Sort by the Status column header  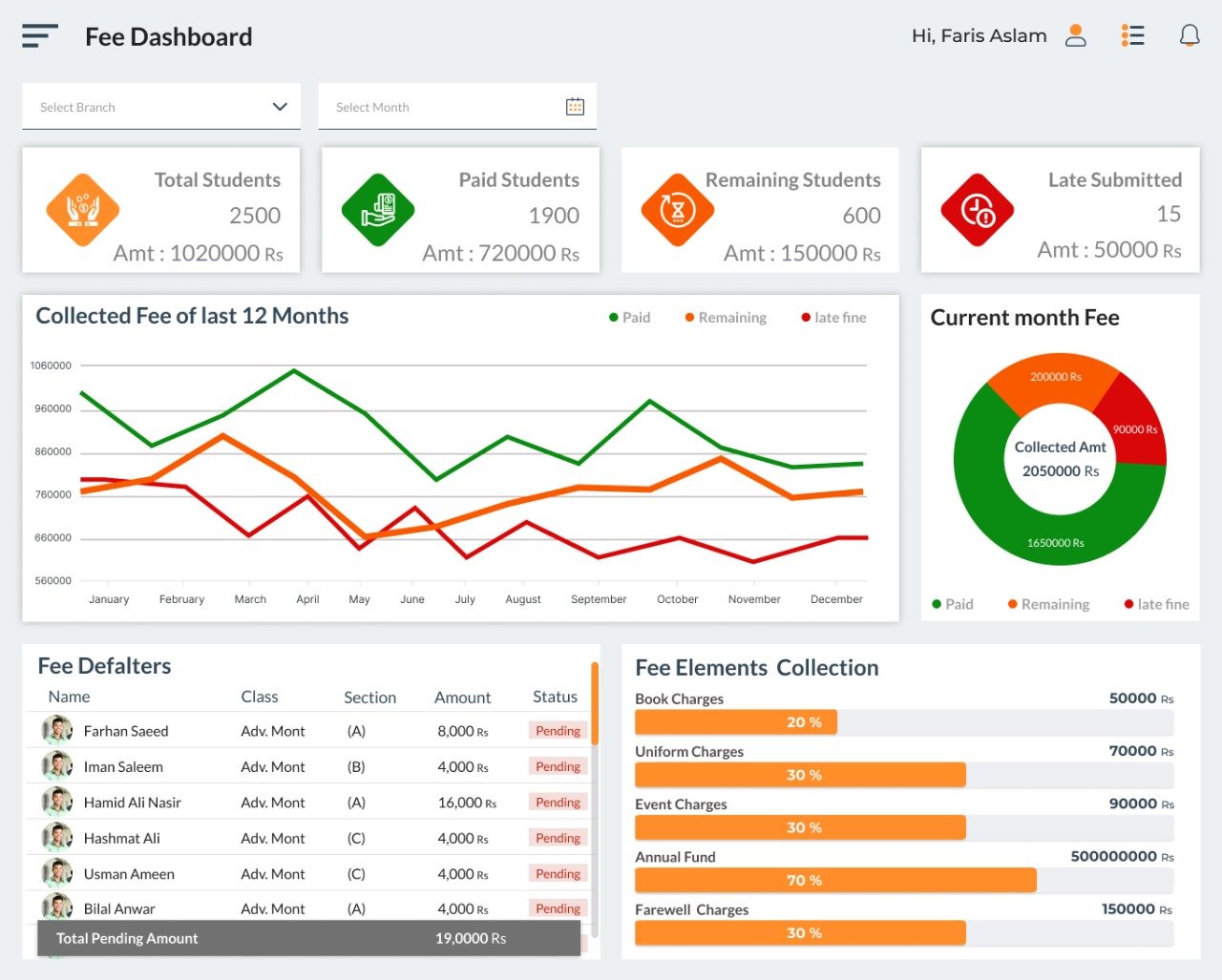click(555, 697)
